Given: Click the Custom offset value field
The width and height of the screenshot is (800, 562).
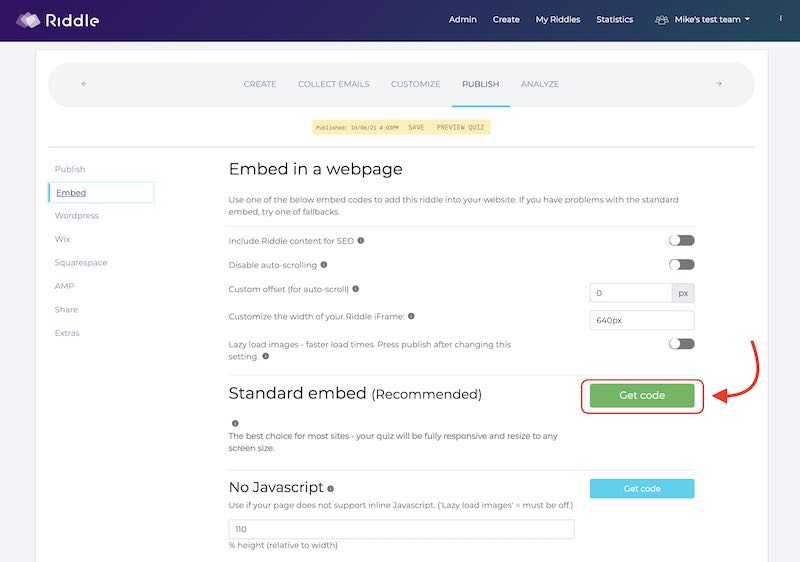Looking at the screenshot, I should click(631, 293).
